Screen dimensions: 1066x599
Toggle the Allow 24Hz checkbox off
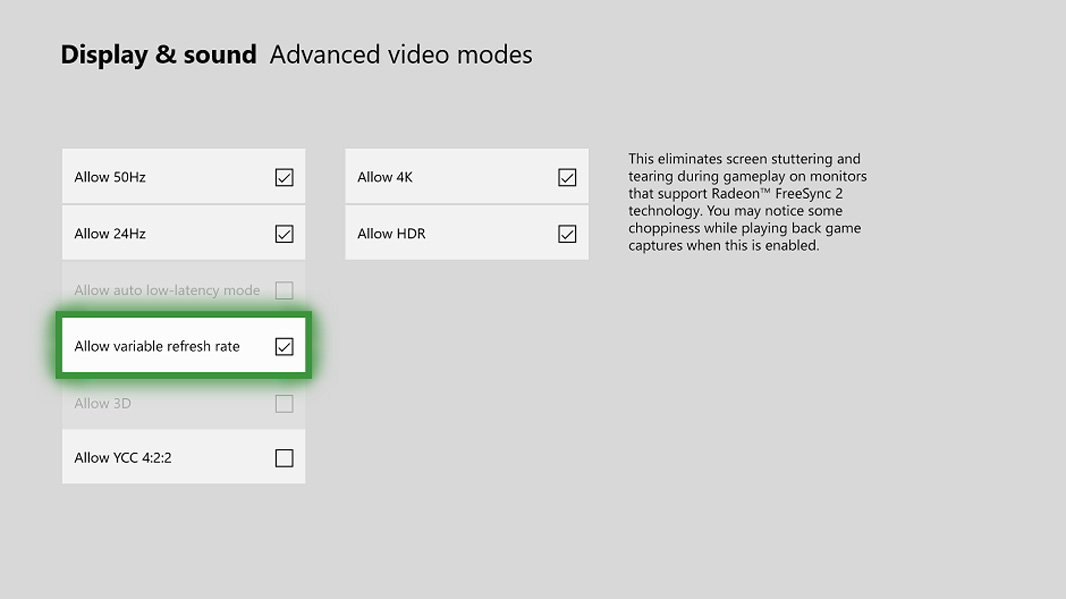coord(283,232)
